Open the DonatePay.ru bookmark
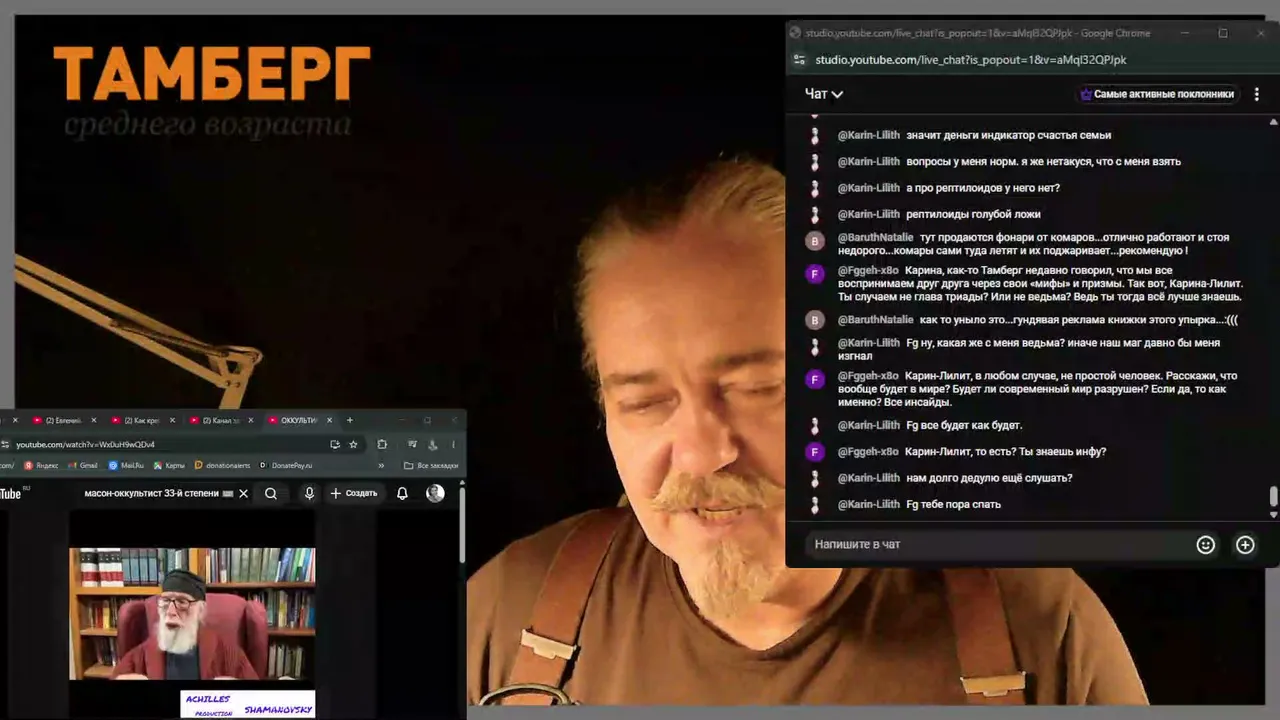 [x=286, y=465]
